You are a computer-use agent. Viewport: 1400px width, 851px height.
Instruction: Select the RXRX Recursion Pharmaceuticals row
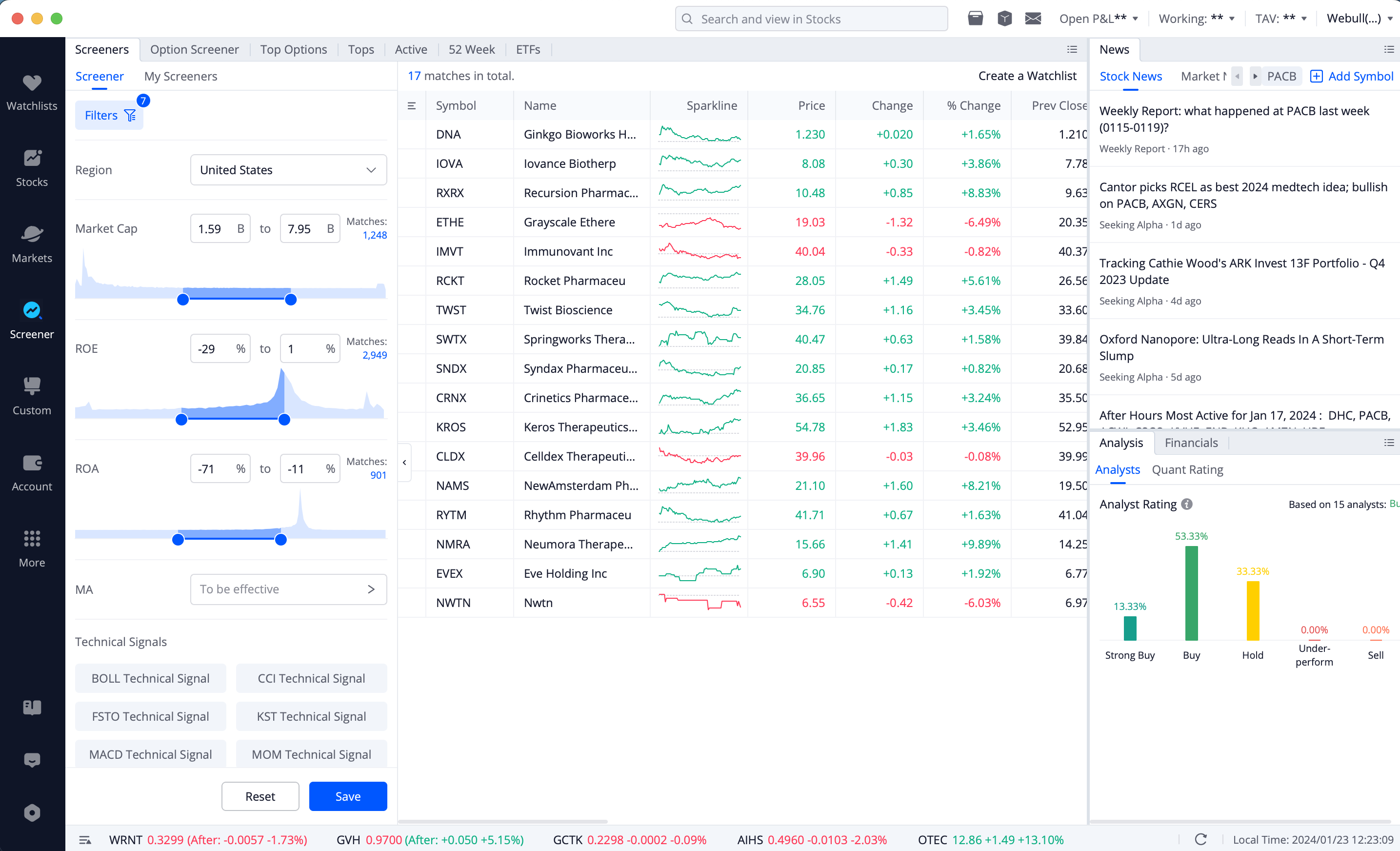pos(742,193)
